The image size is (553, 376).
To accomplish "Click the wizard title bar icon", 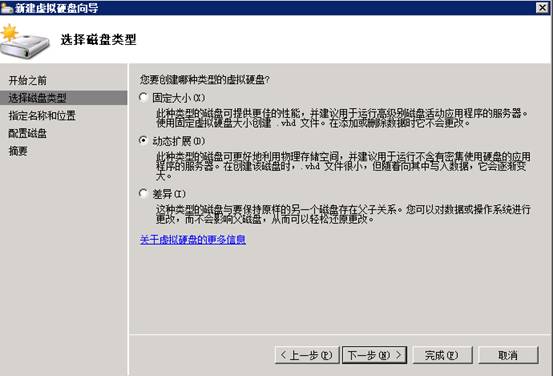I will (x=7, y=7).
